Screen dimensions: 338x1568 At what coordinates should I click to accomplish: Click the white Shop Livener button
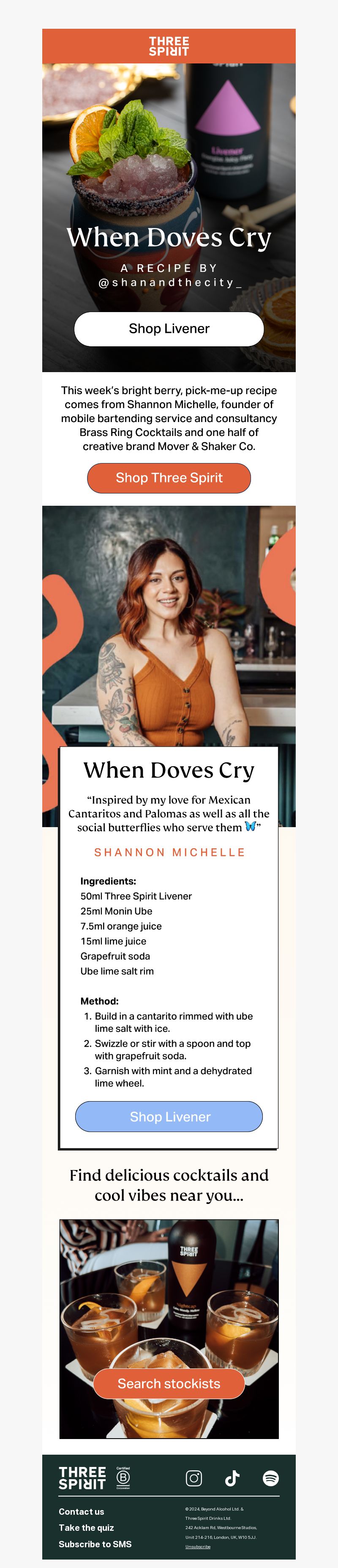[169, 329]
